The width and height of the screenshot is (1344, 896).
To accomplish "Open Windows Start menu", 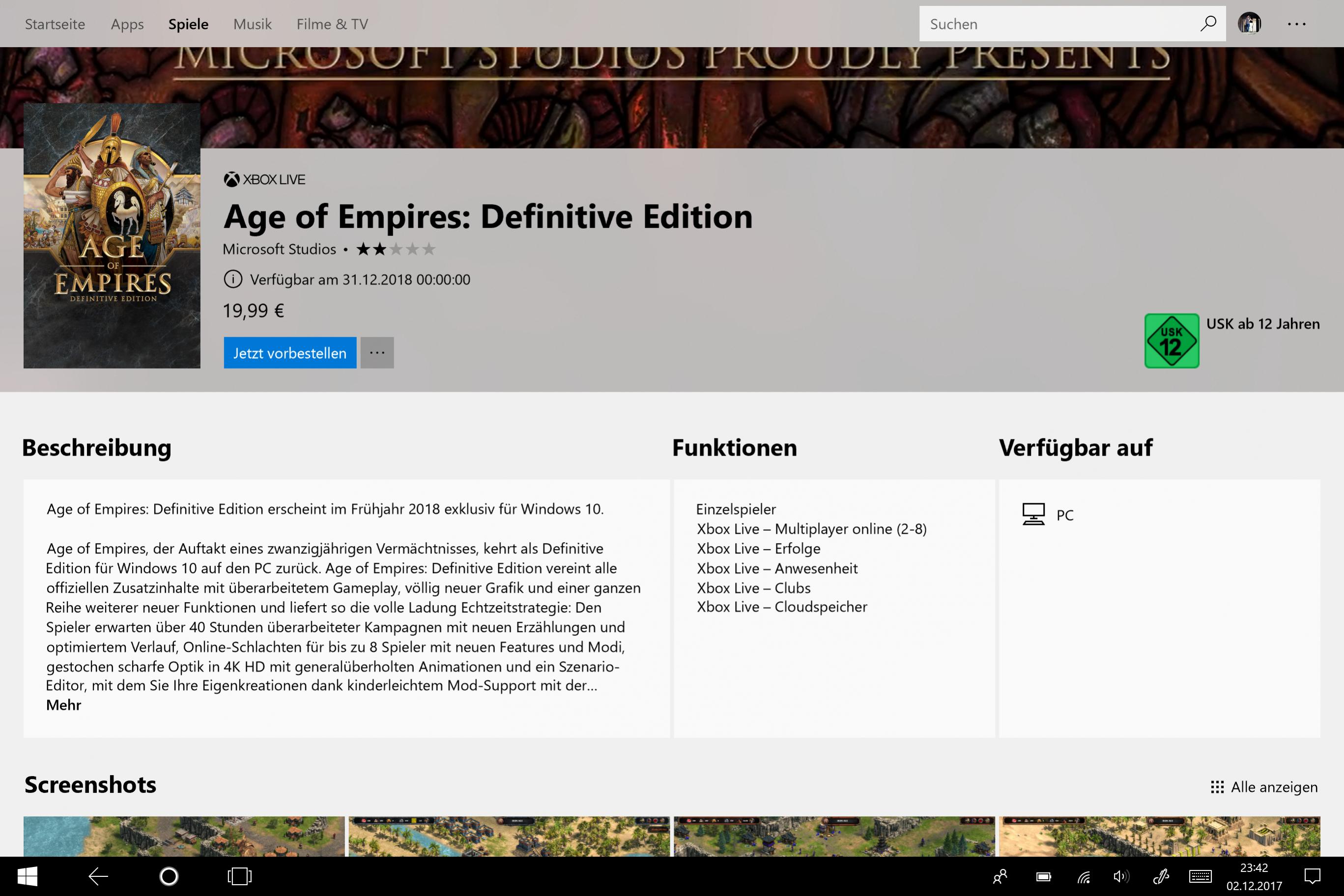I will pos(27,876).
